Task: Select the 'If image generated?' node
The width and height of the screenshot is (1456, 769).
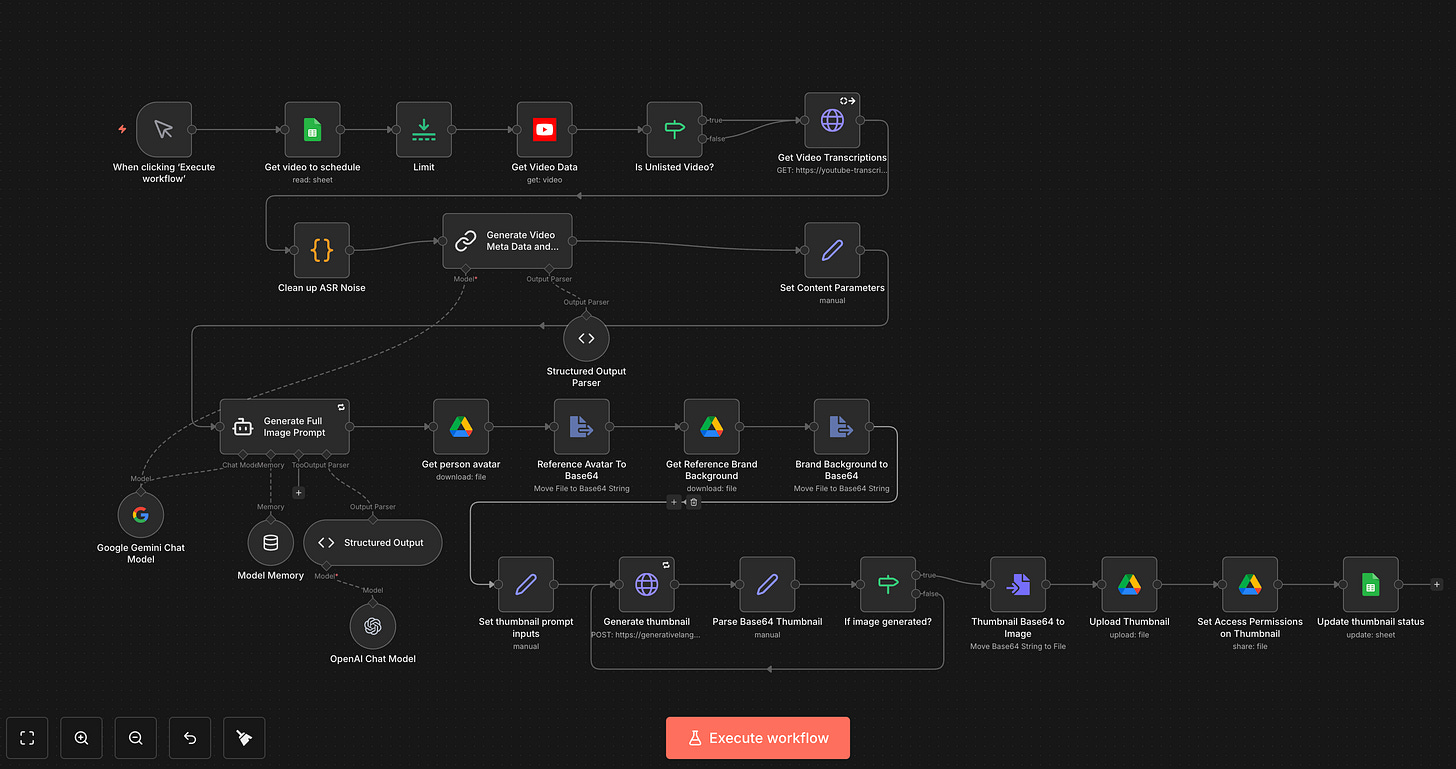Action: pos(888,584)
